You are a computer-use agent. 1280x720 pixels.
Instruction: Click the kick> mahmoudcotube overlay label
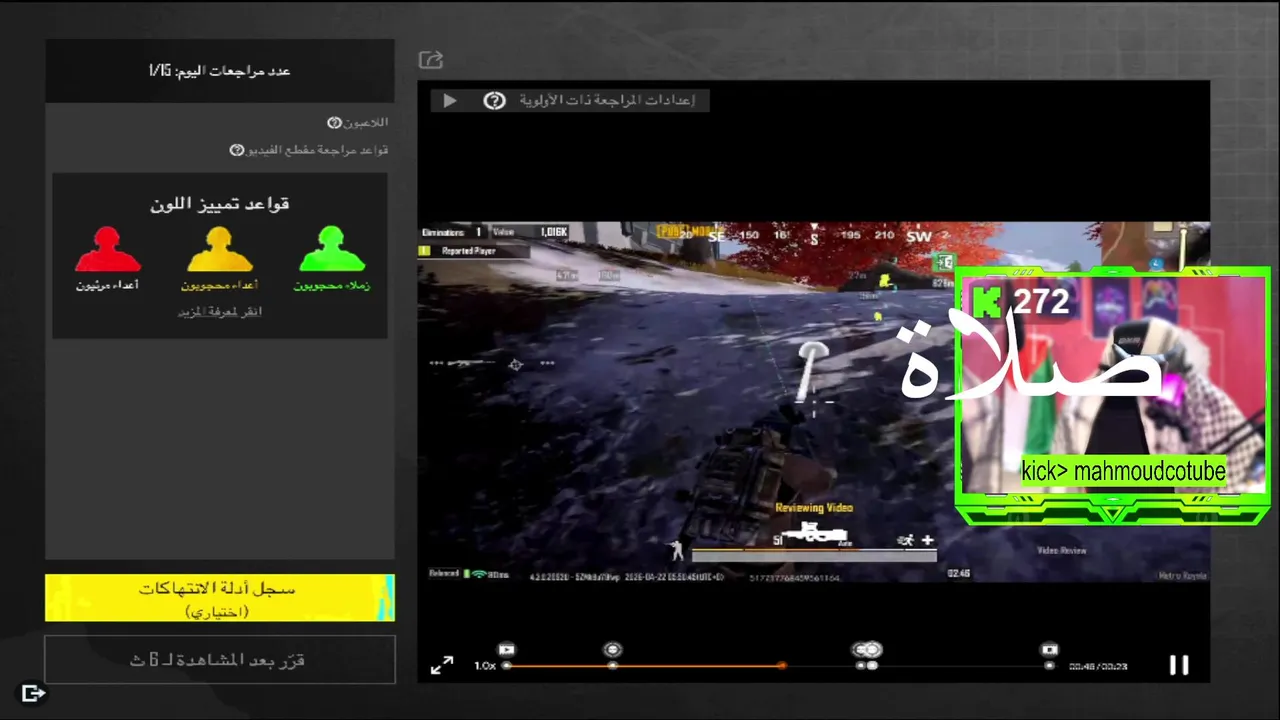click(x=1123, y=471)
